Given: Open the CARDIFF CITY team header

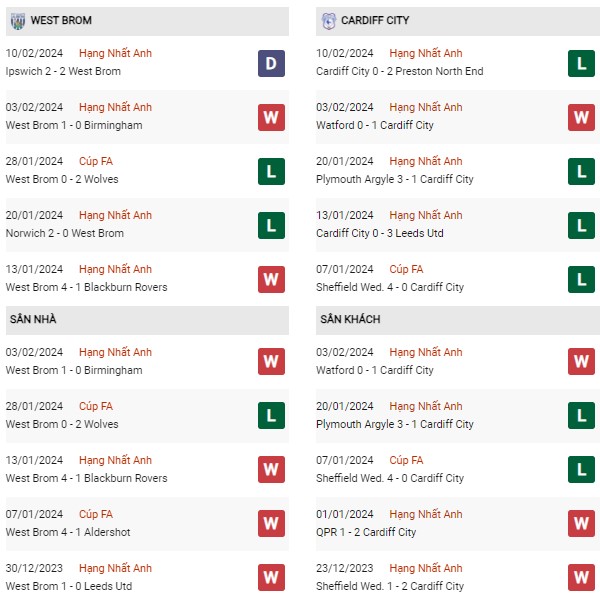Looking at the screenshot, I should click(458, 21).
